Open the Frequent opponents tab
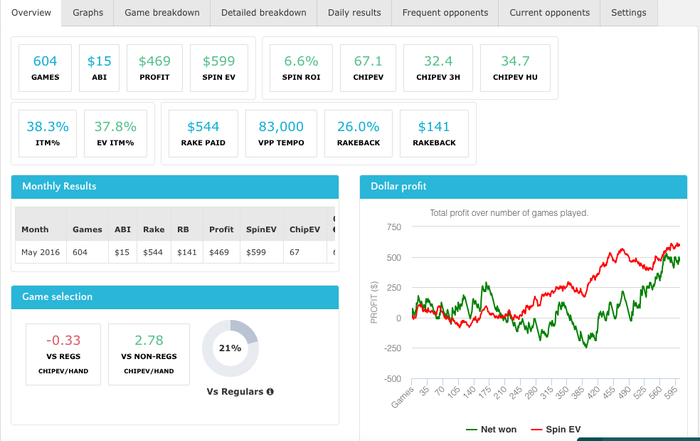 pos(445,12)
